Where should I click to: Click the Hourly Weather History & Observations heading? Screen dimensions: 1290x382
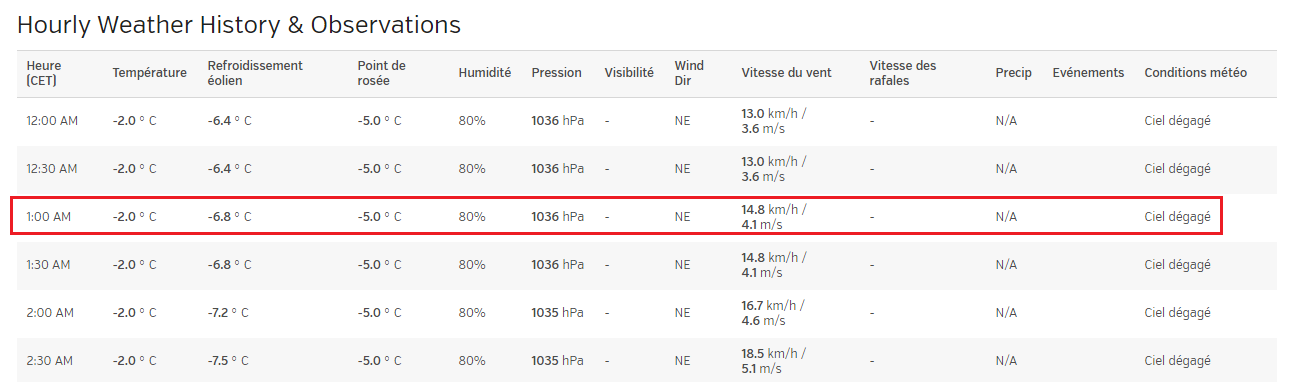tap(239, 25)
